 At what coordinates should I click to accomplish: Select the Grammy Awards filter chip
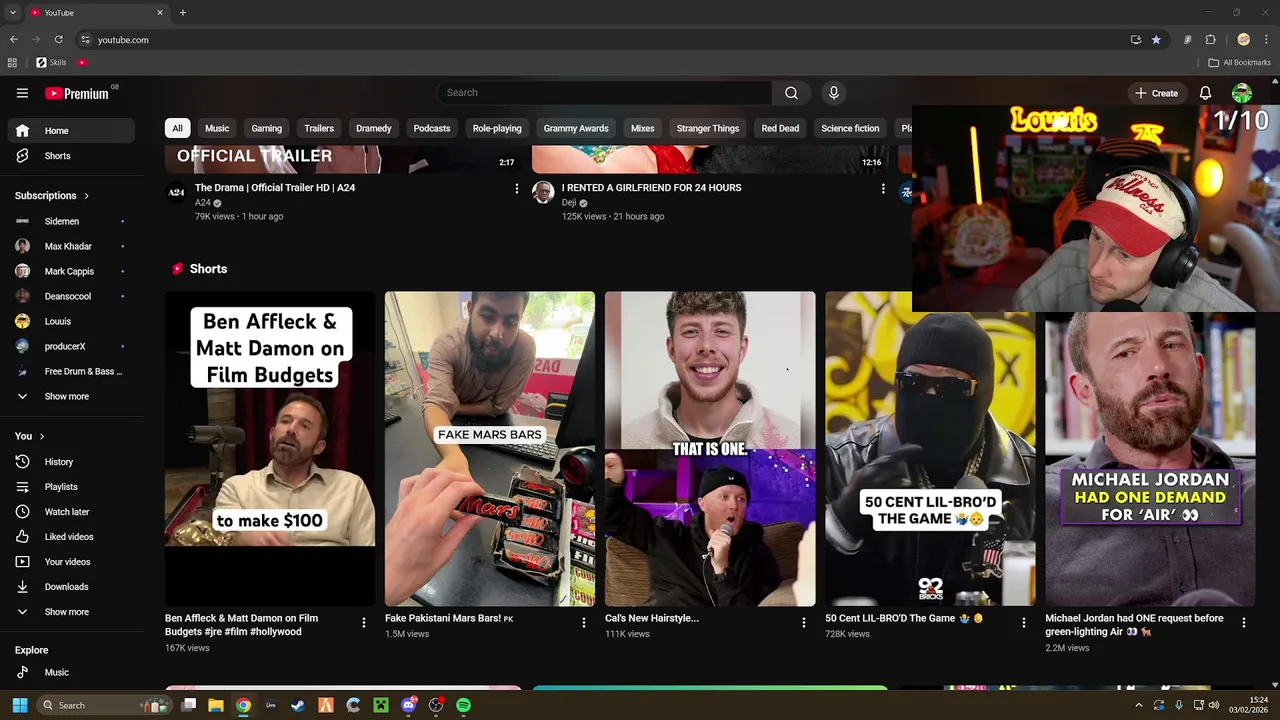pyautogui.click(x=576, y=128)
